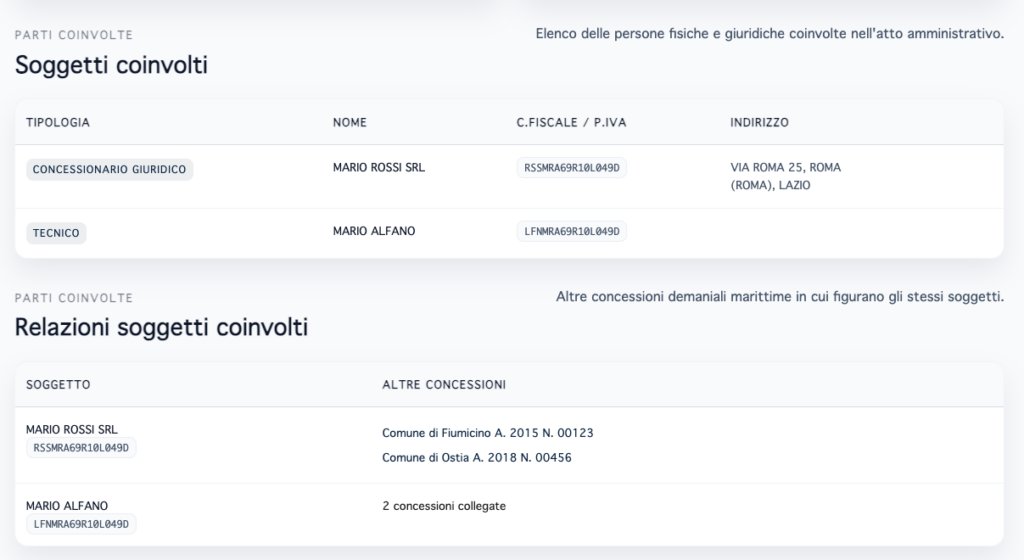
Task: Click the NOME column header
Action: coord(350,123)
